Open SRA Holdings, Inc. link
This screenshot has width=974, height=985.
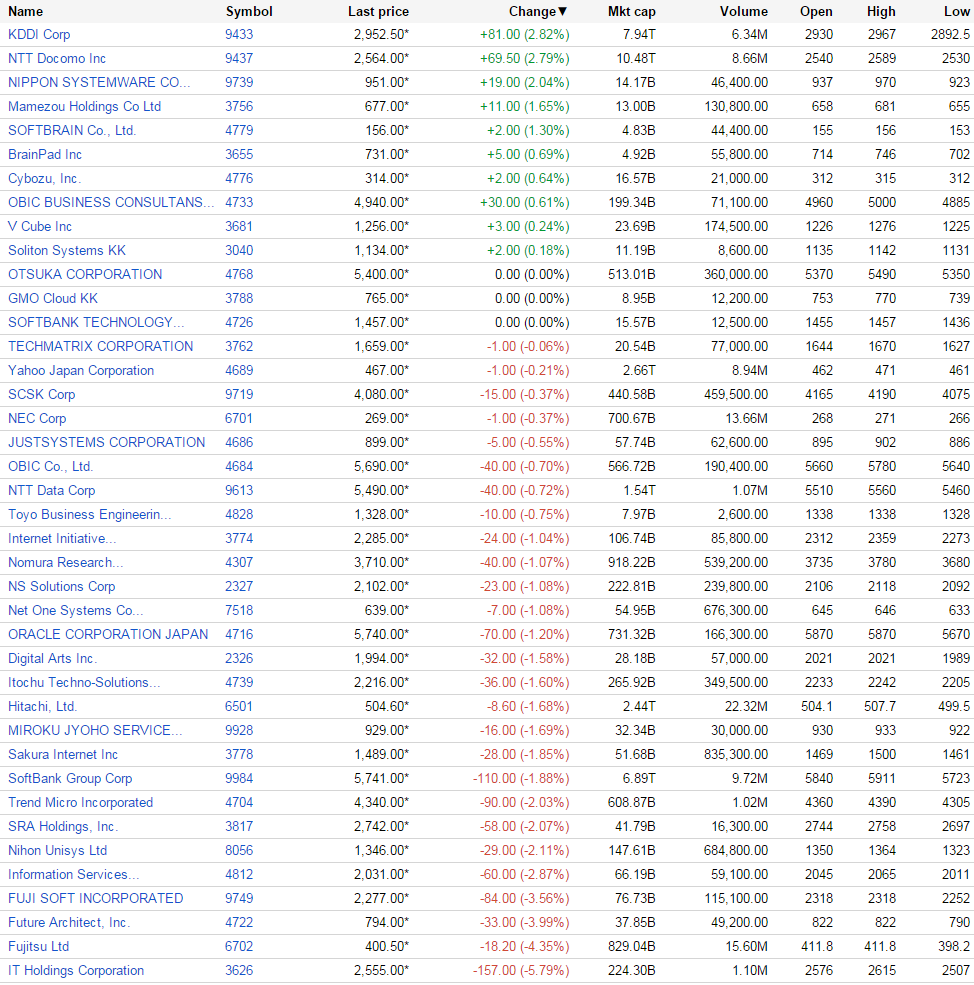pos(63,827)
